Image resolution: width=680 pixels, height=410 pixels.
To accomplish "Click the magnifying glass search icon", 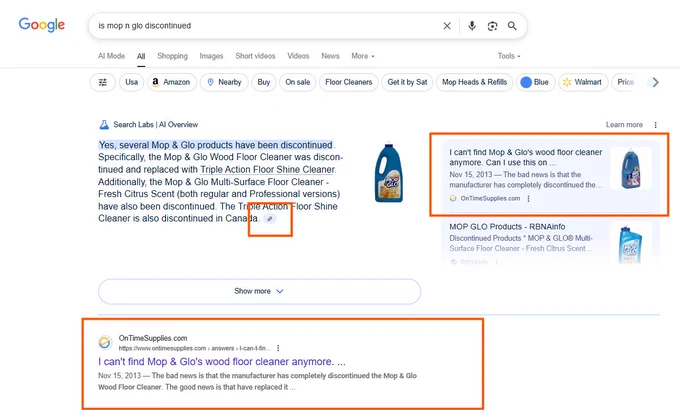I will click(512, 26).
